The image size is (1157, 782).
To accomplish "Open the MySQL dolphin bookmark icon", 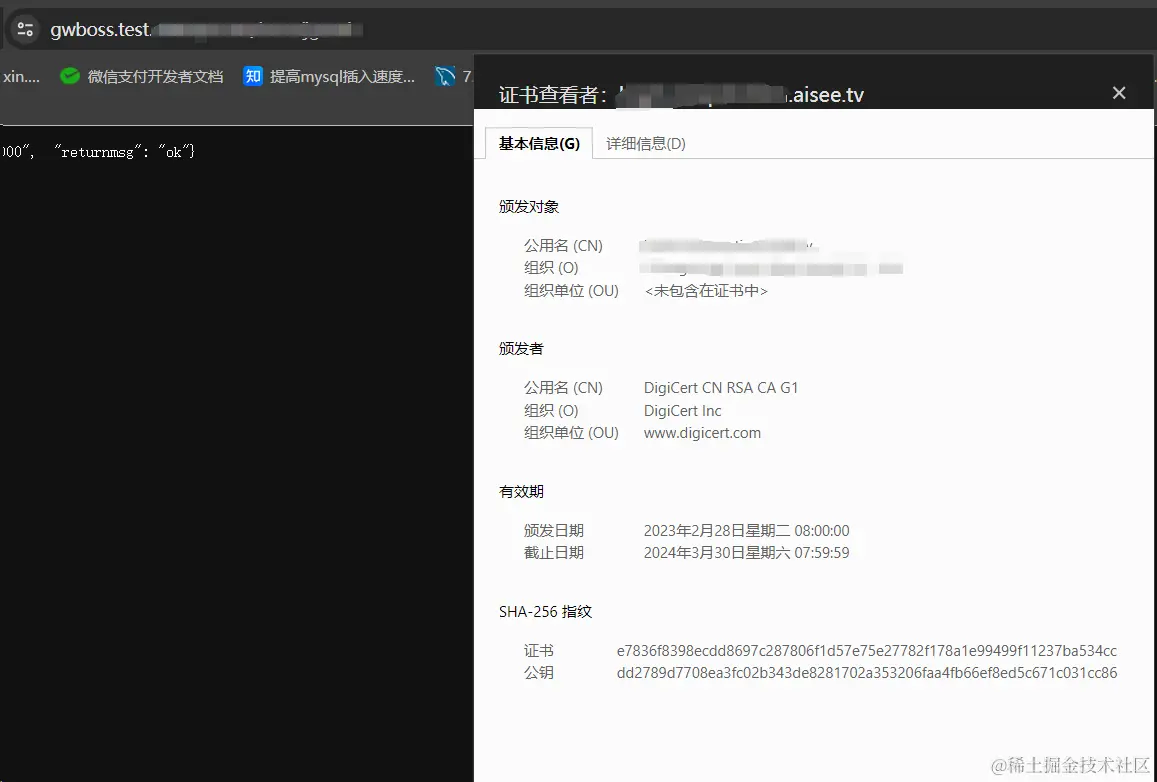I will tap(445, 76).
